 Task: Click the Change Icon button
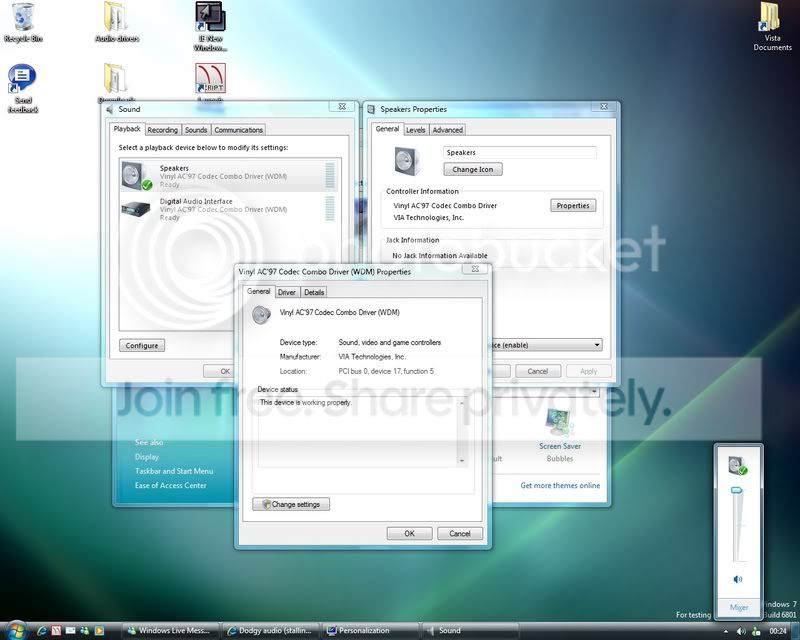[473, 169]
